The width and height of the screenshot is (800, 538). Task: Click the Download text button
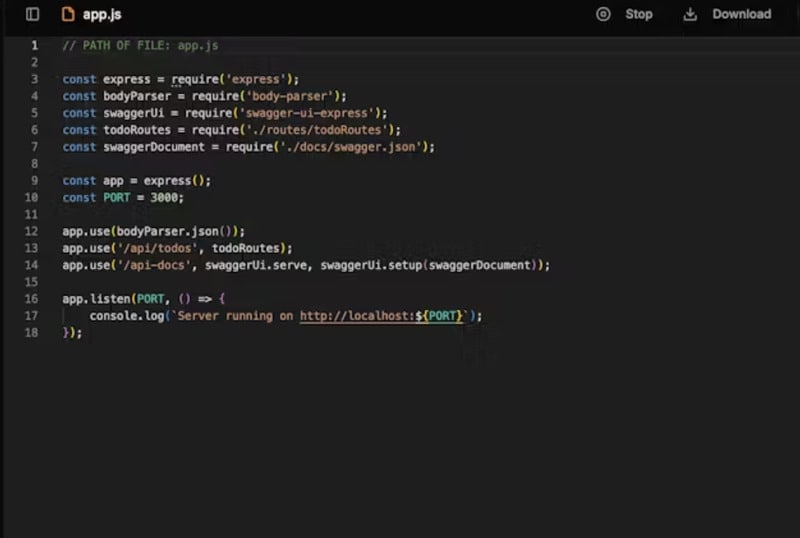tap(741, 14)
